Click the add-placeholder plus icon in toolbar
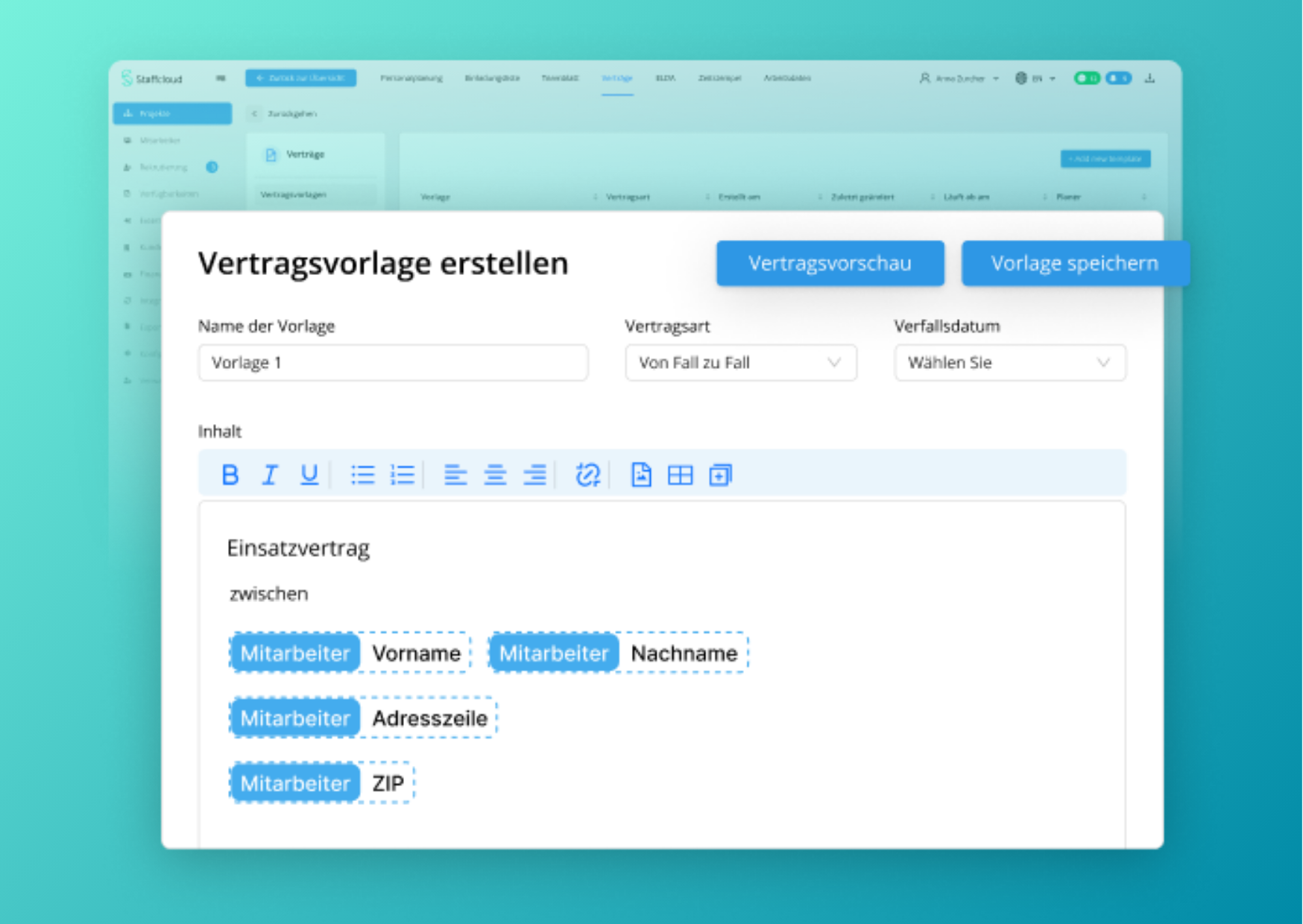The width and height of the screenshot is (1303, 924). [x=720, y=475]
